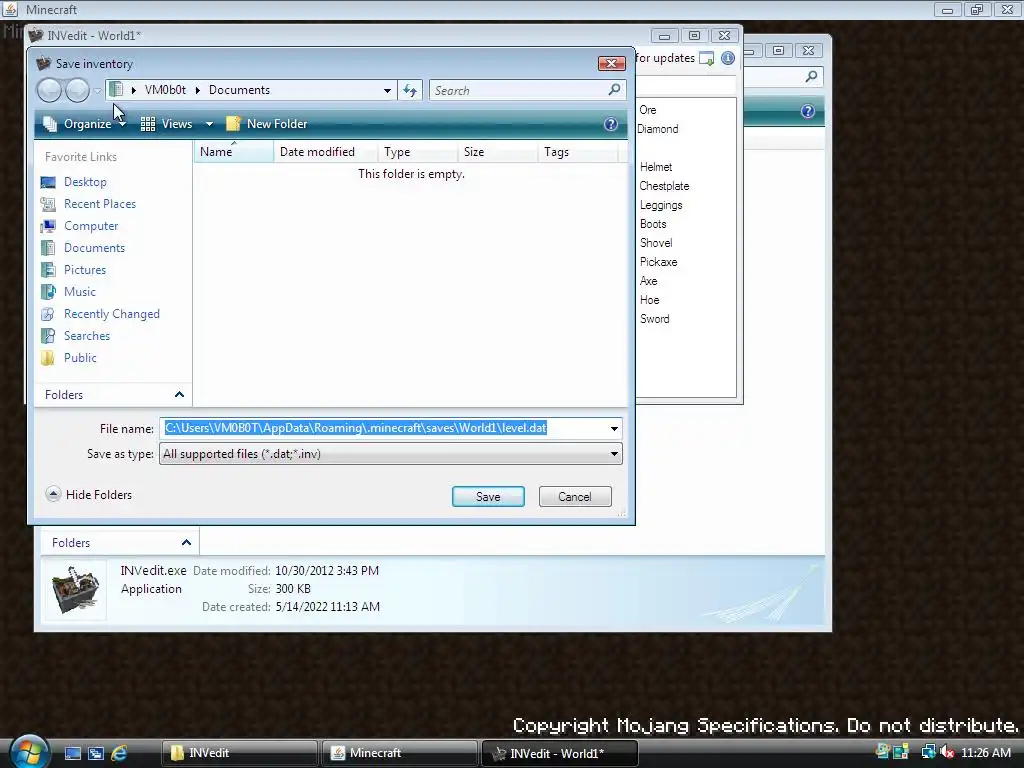Image resolution: width=1024 pixels, height=768 pixels.
Task: Click the Save button
Action: click(x=488, y=496)
